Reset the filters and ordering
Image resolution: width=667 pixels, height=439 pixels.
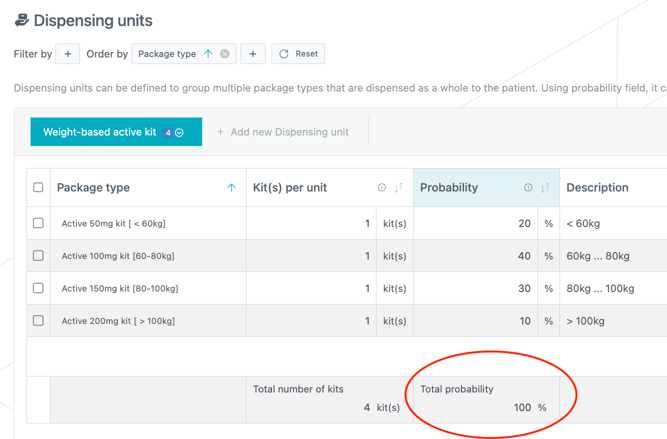point(298,54)
